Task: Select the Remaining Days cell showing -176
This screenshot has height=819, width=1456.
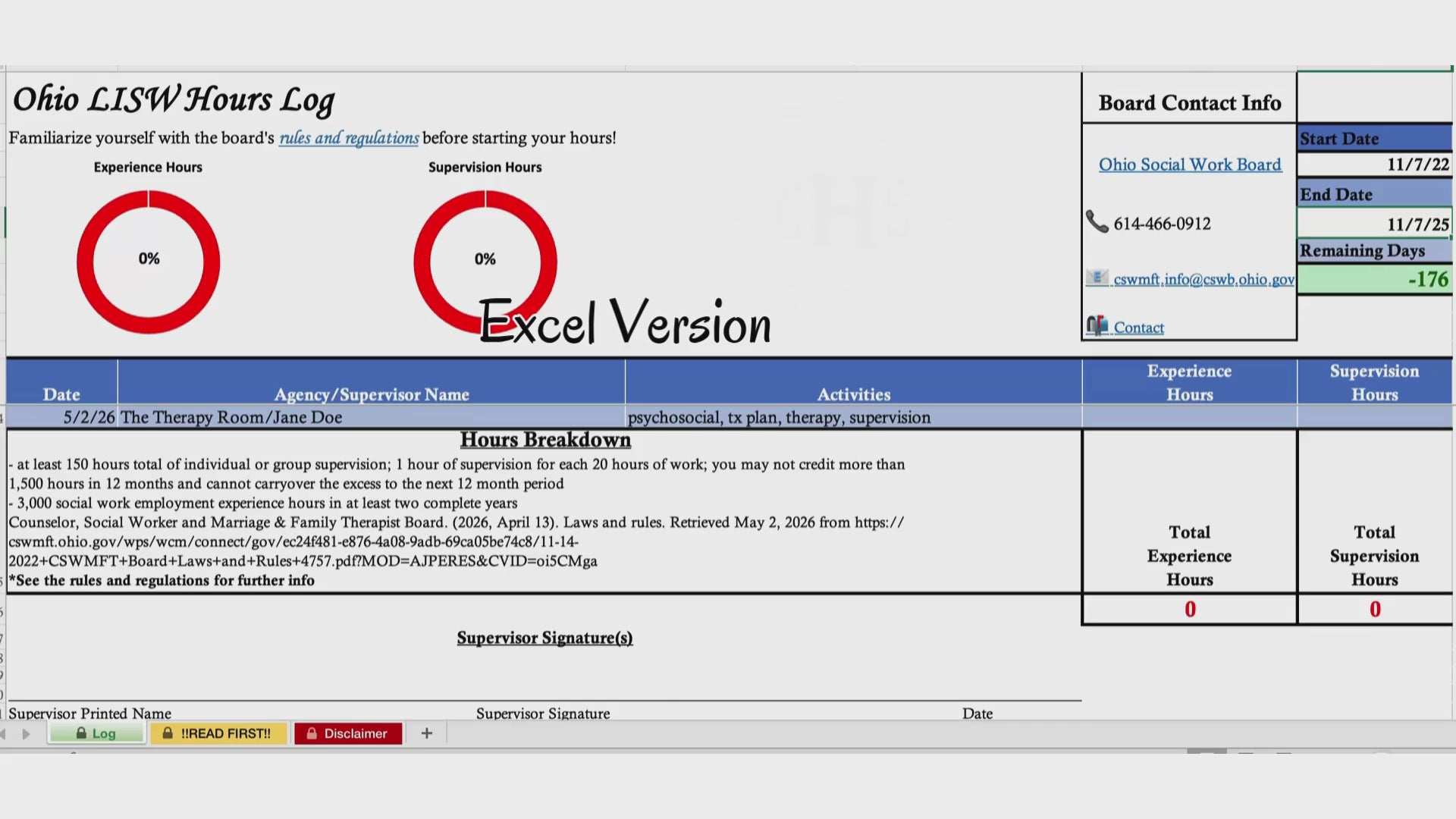Action: point(1375,279)
